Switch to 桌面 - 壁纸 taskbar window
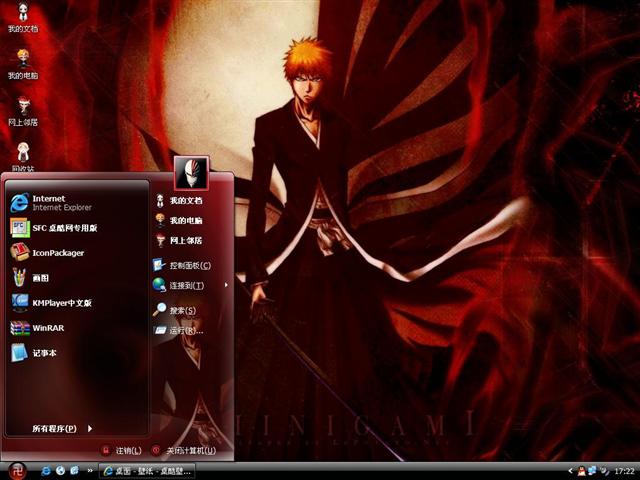Viewport: 640px width, 480px height. 147,471
